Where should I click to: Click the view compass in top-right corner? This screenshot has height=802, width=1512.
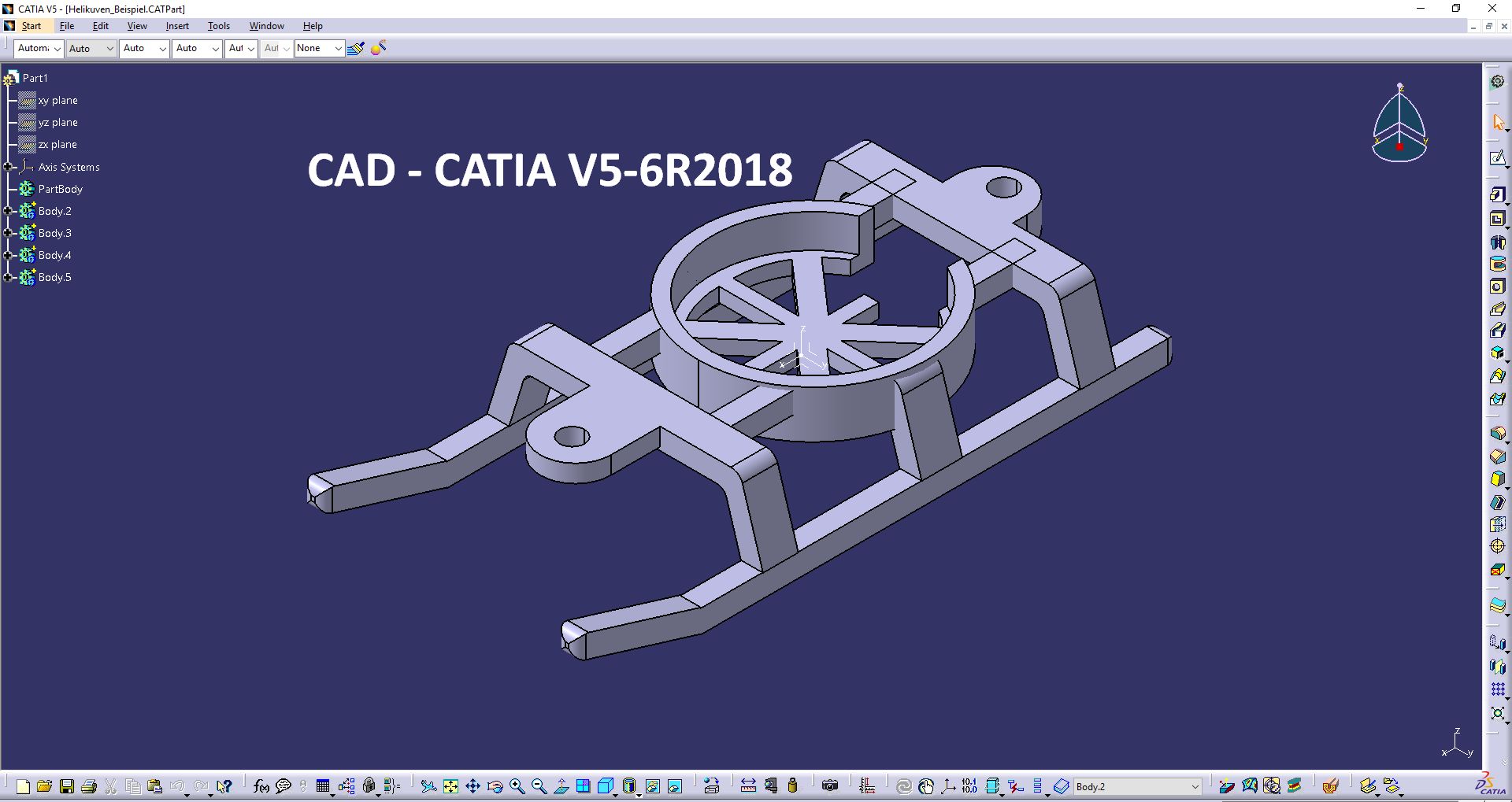(1399, 126)
